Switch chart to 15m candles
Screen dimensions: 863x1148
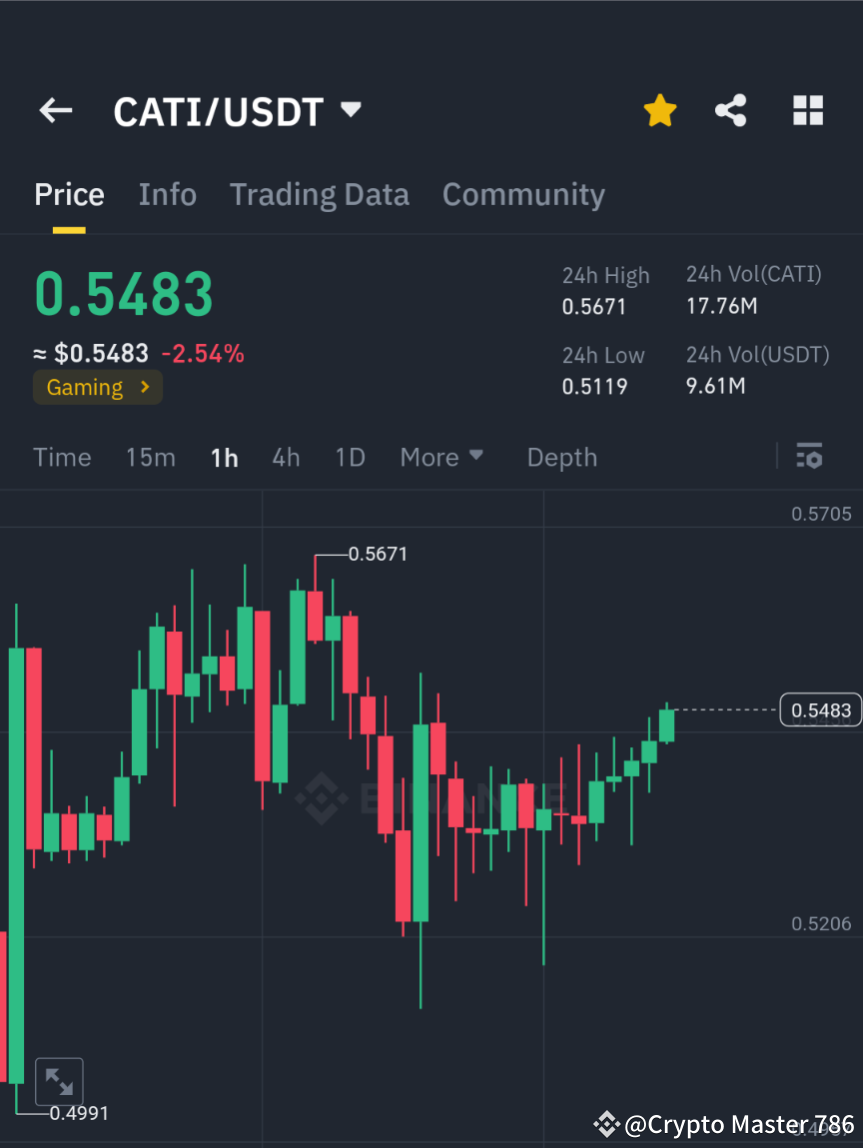click(150, 457)
